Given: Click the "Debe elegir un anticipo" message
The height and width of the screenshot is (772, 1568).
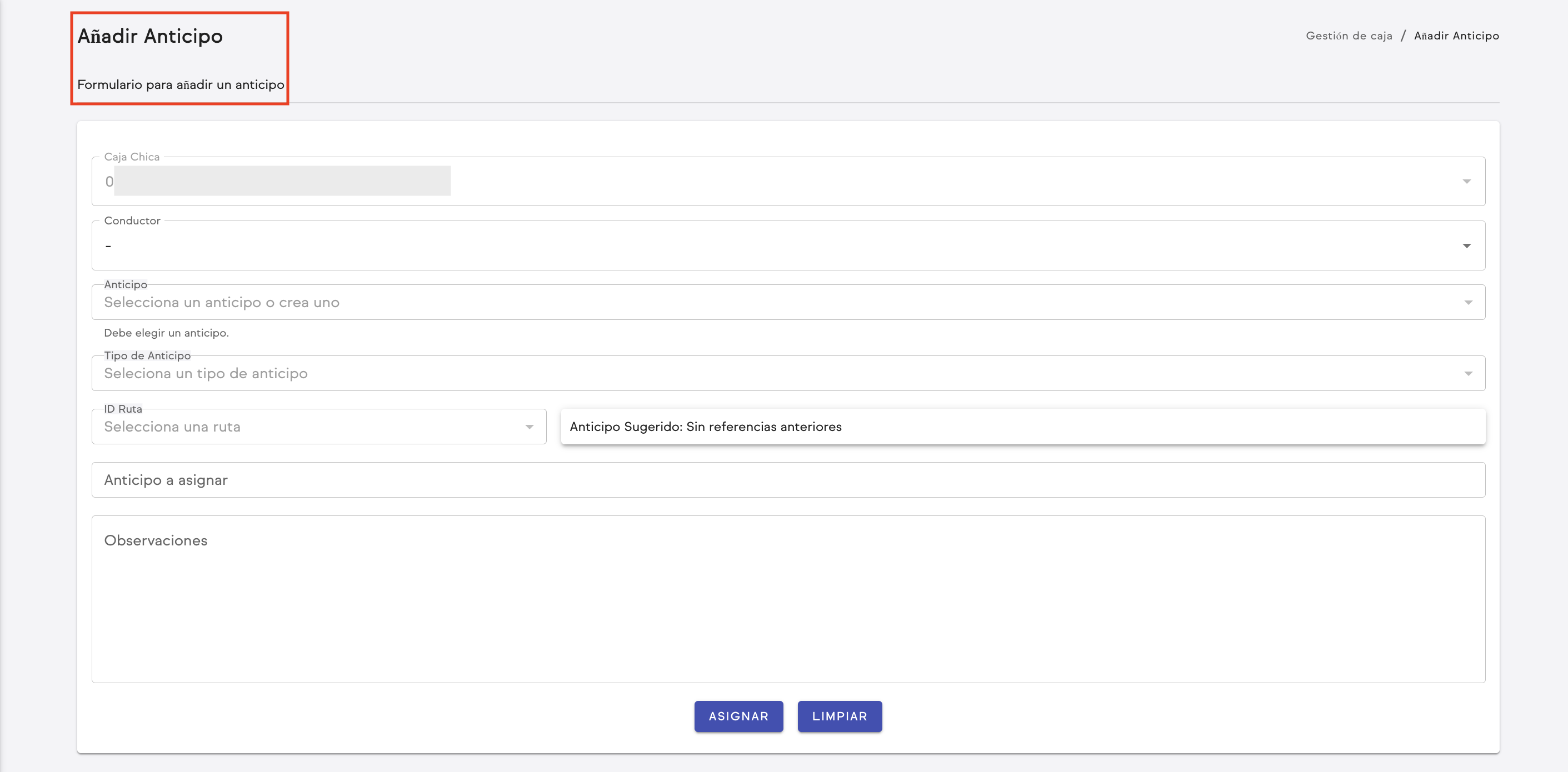Looking at the screenshot, I should pyautogui.click(x=166, y=333).
